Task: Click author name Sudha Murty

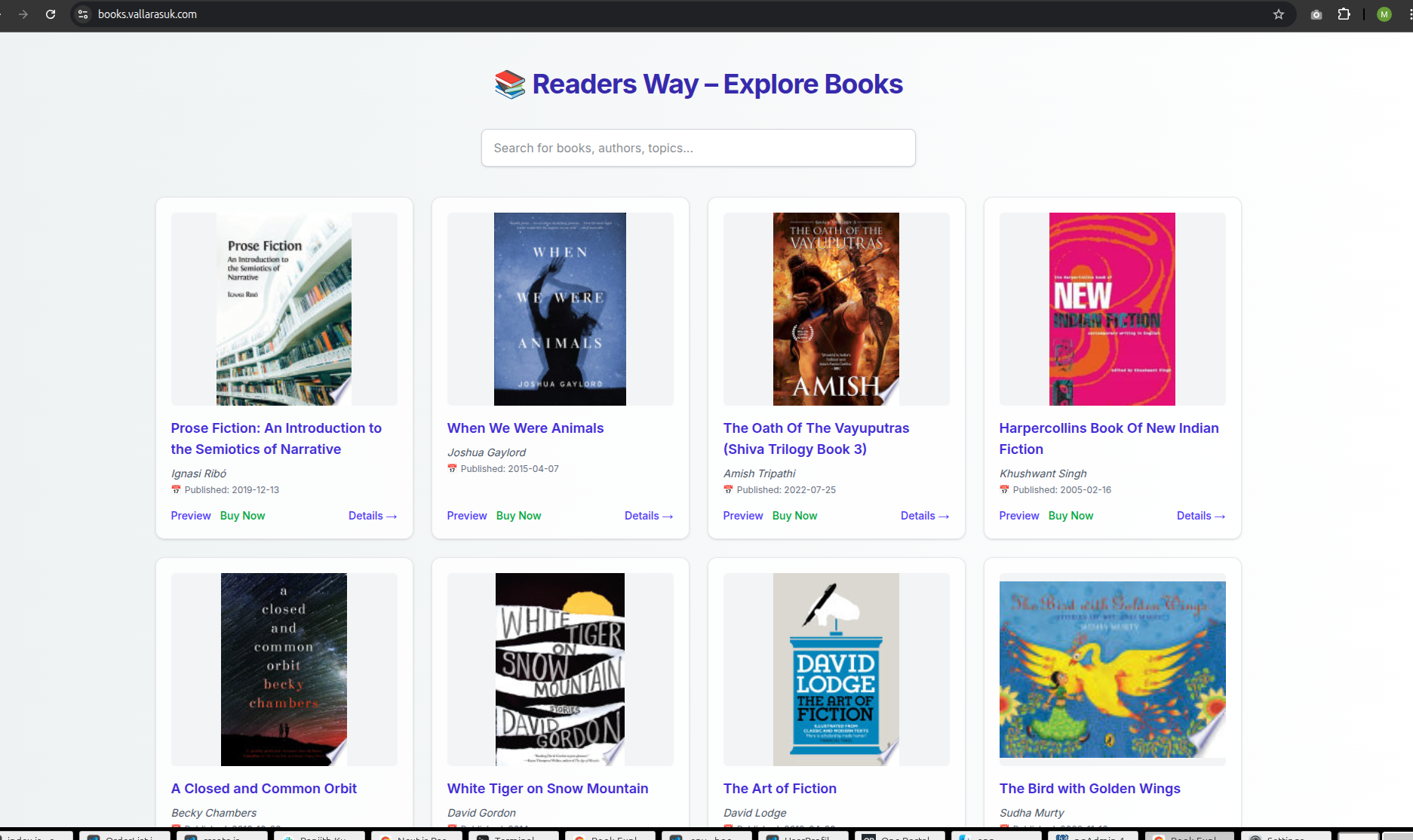Action: coord(1032,813)
